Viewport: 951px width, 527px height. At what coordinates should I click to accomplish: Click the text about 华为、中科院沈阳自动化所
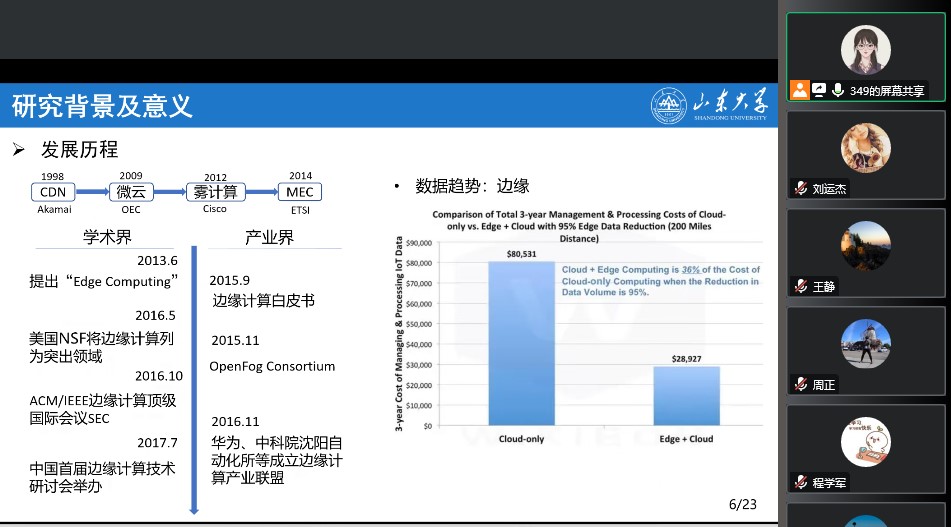coord(277,460)
